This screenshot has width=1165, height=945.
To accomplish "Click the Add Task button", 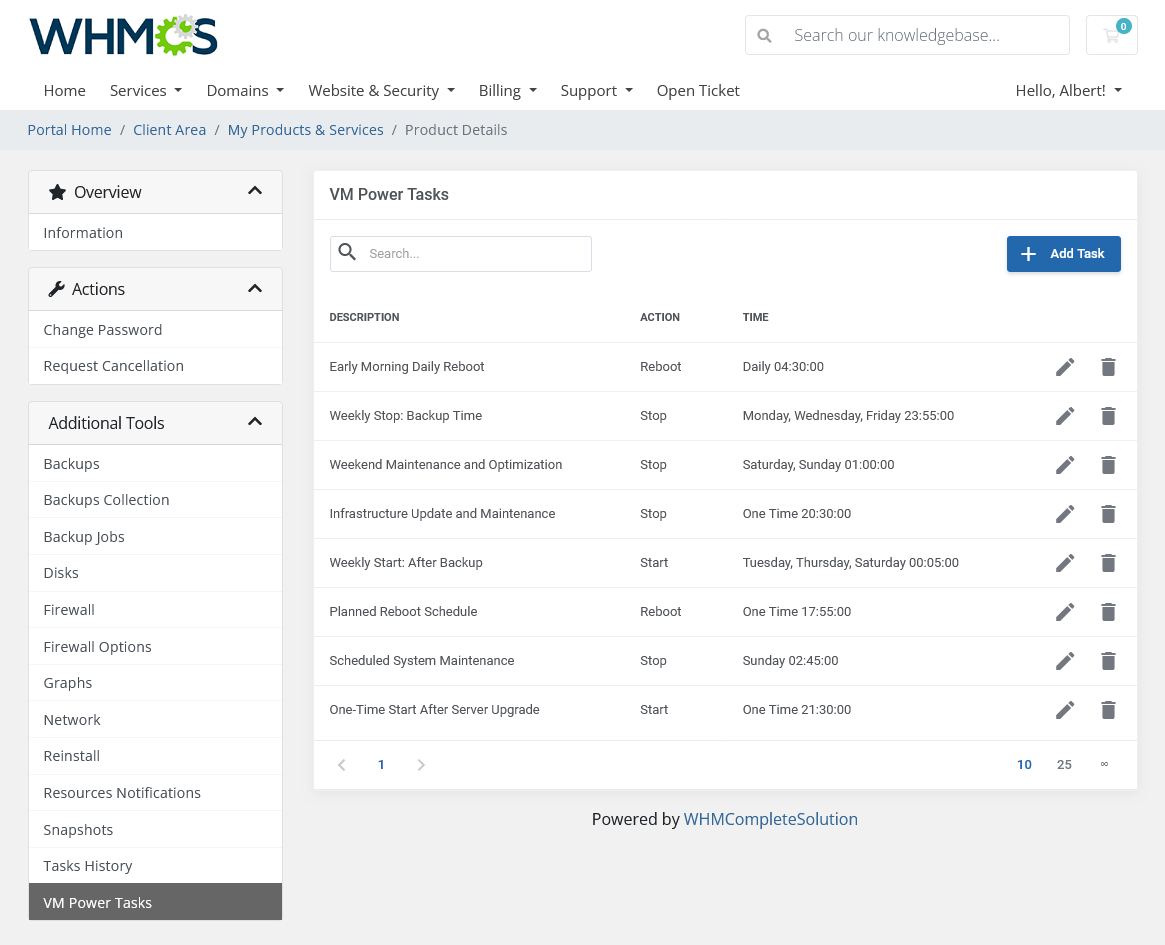I will (x=1063, y=254).
